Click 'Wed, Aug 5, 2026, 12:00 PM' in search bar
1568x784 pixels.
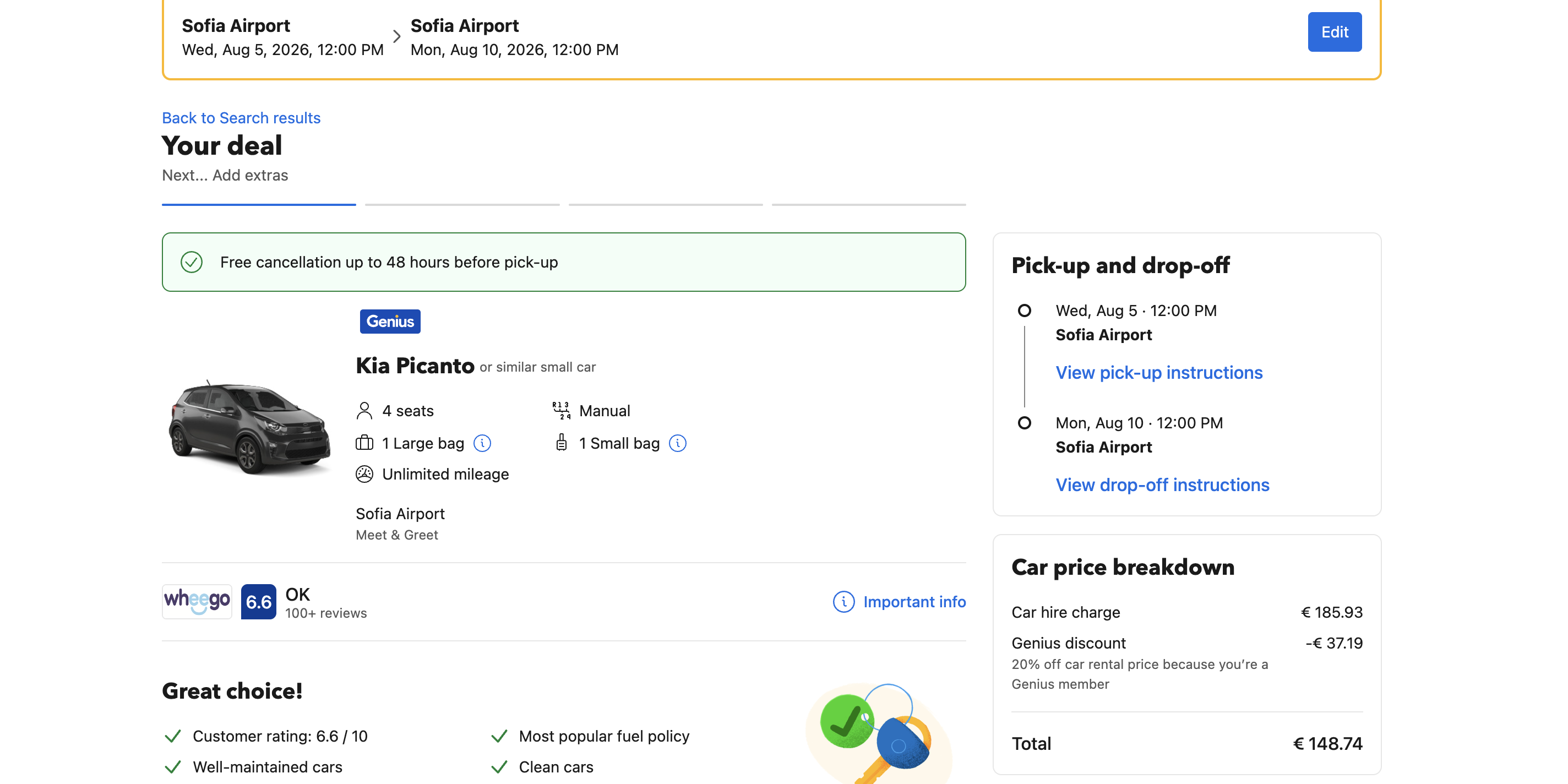tap(282, 50)
